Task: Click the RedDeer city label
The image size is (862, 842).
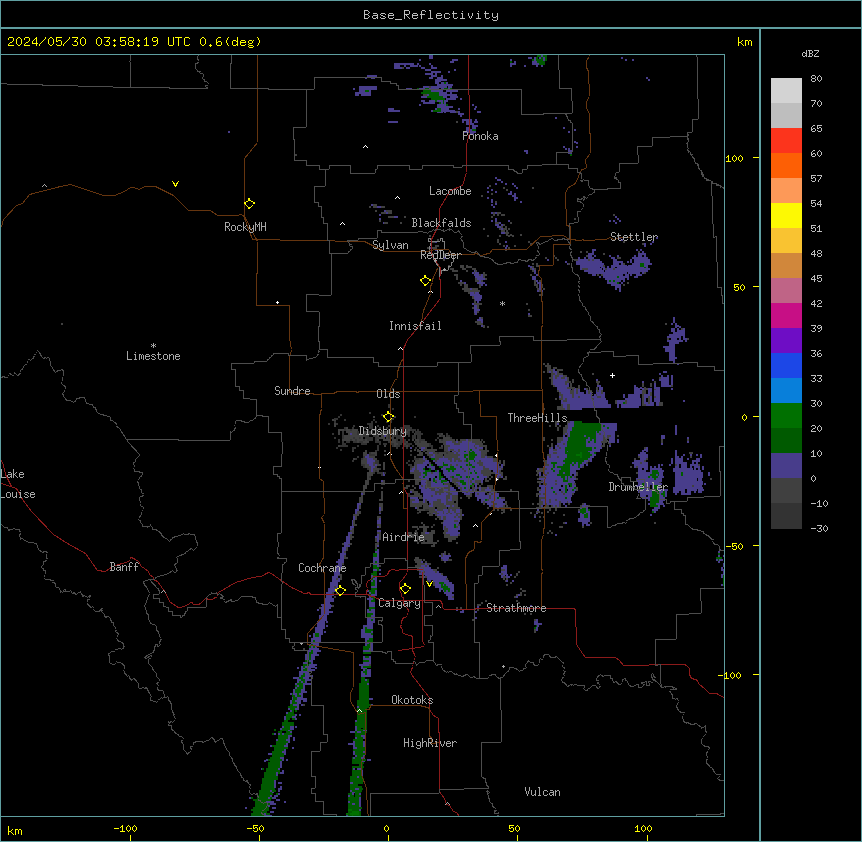Action: [440, 255]
